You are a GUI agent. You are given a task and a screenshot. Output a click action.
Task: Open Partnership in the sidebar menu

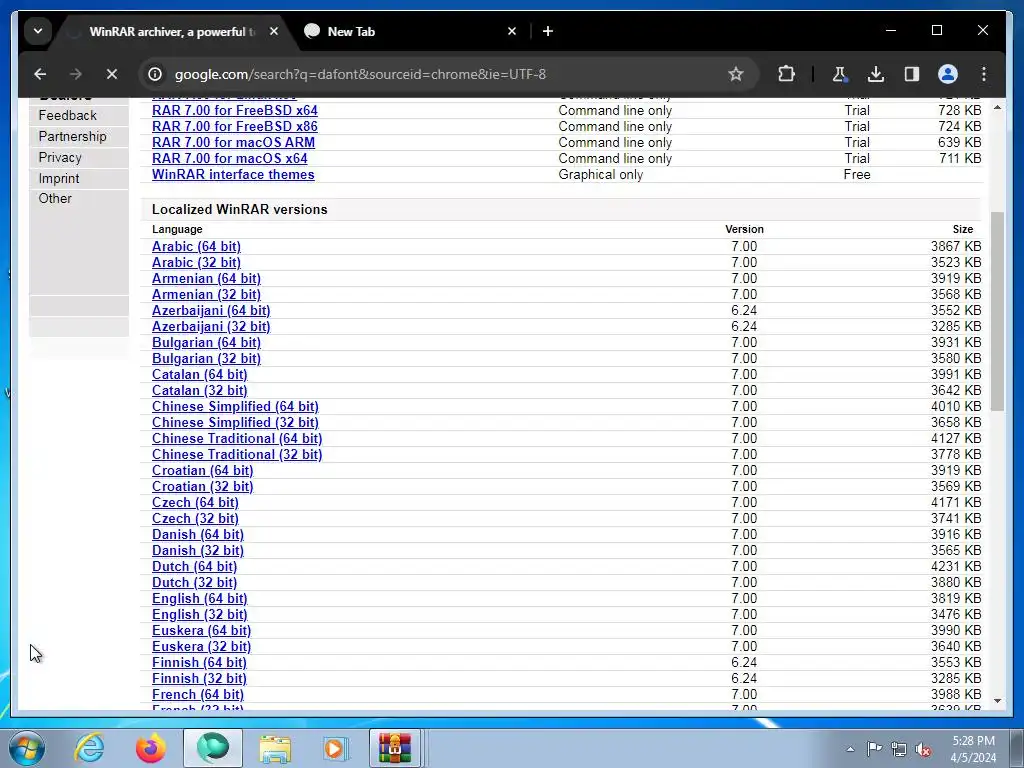click(x=72, y=136)
